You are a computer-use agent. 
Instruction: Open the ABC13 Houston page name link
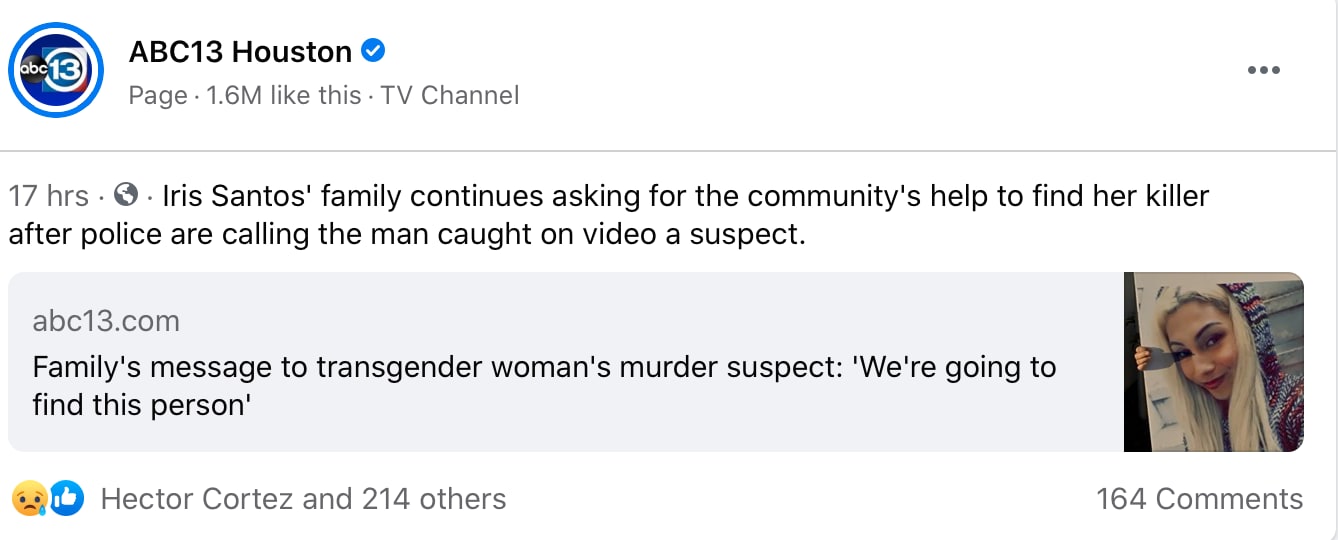[x=240, y=51]
